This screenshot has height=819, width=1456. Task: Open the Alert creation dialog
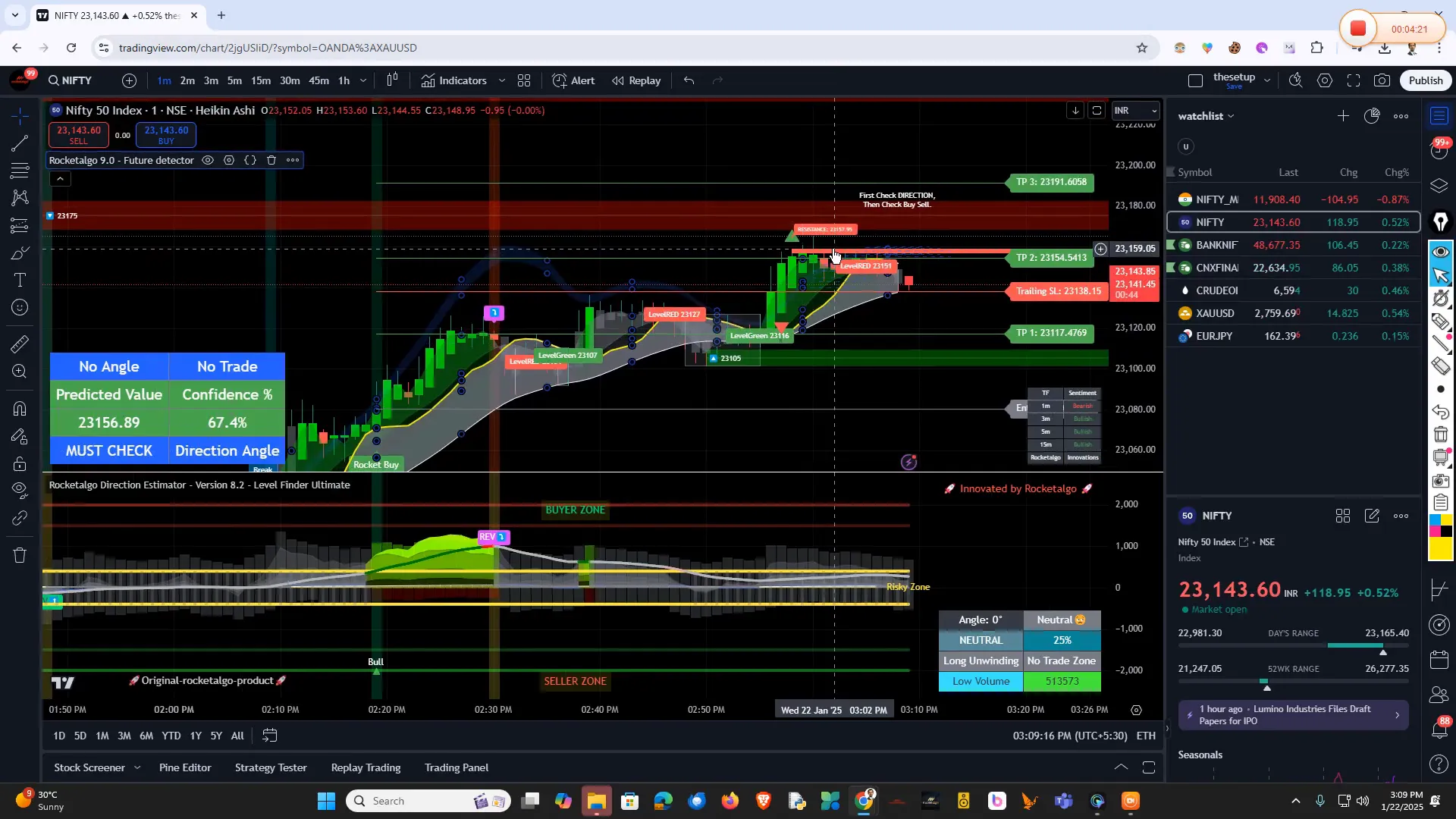point(573,80)
